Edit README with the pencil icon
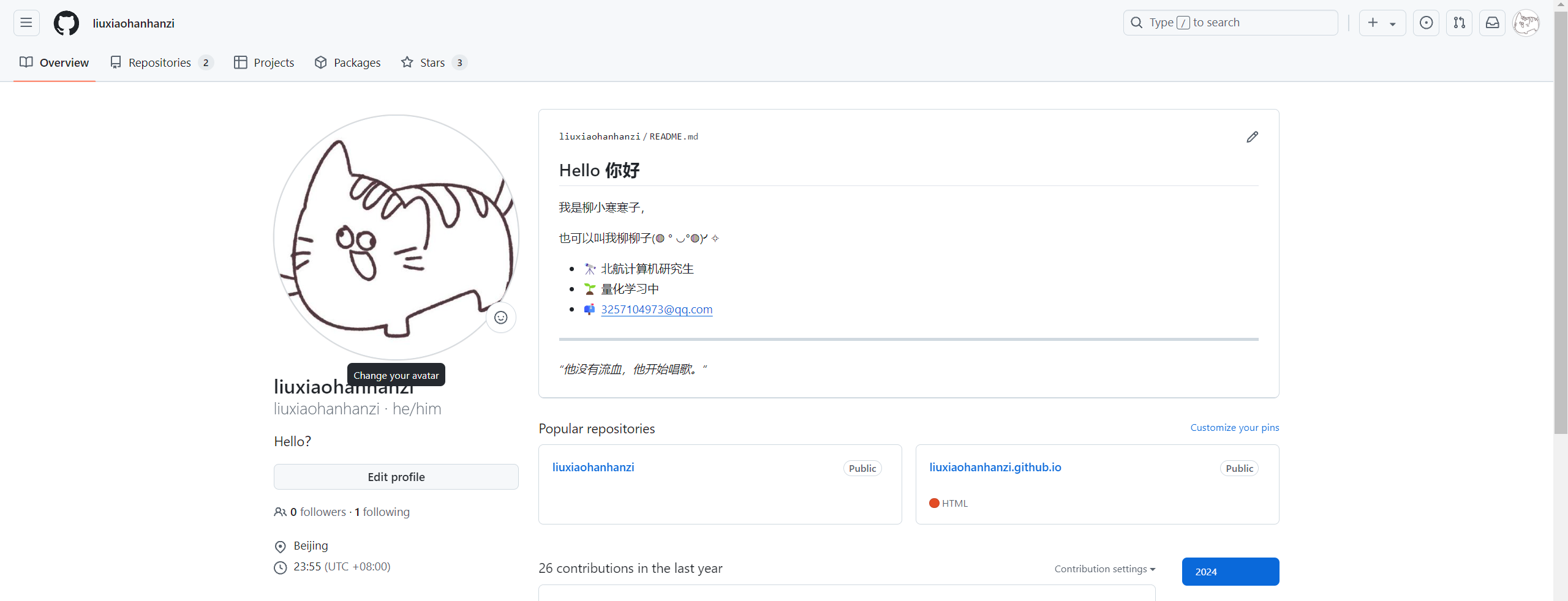This screenshot has height=601, width=1568. (x=1252, y=137)
